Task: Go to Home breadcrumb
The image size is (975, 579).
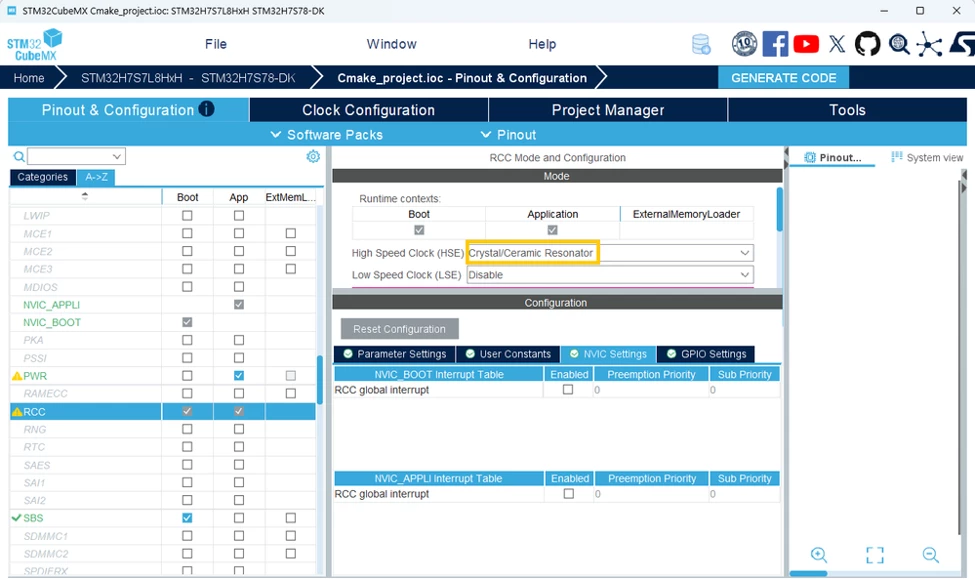Action: (29, 78)
